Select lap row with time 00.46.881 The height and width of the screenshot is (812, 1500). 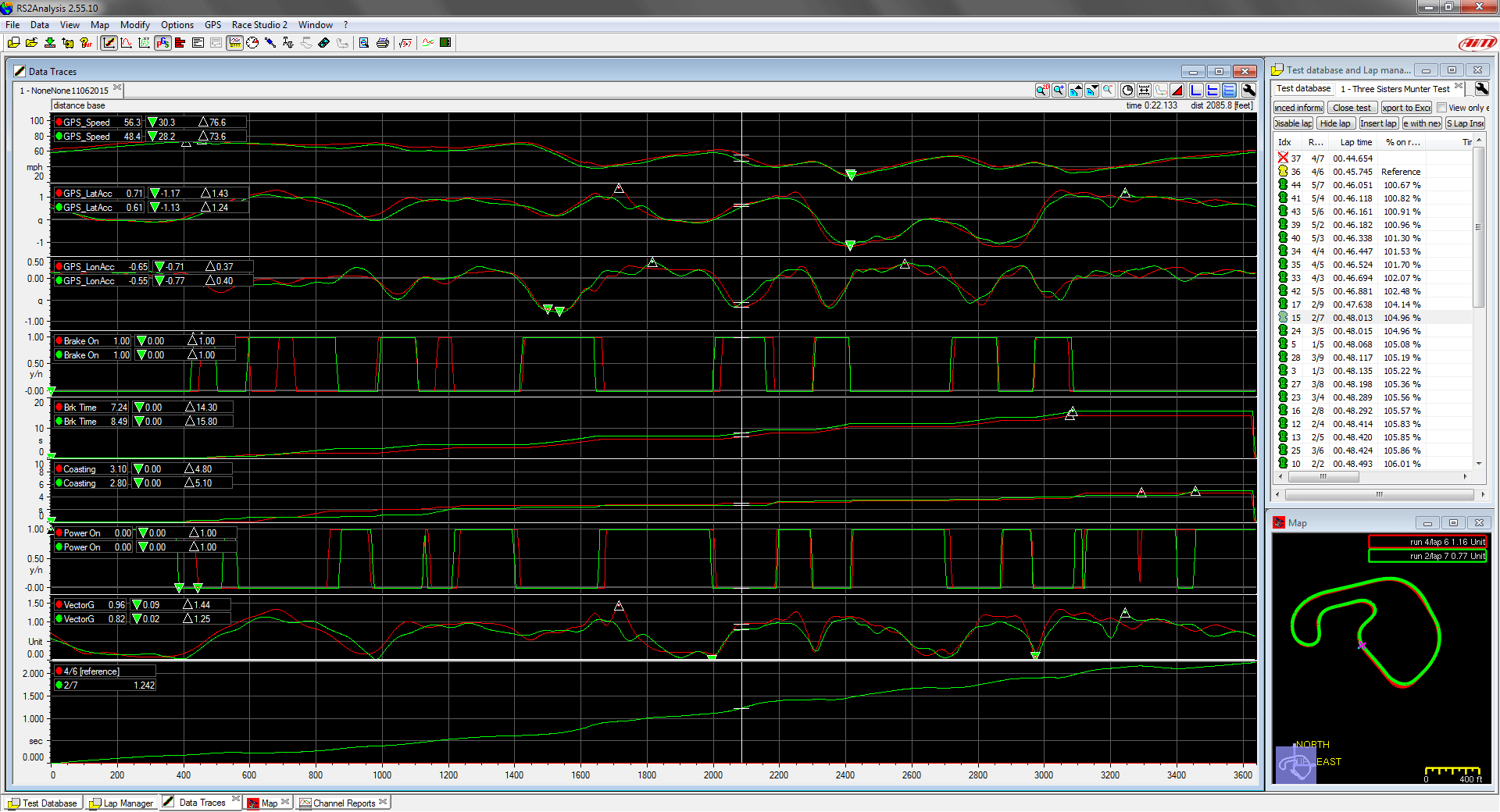1373,291
